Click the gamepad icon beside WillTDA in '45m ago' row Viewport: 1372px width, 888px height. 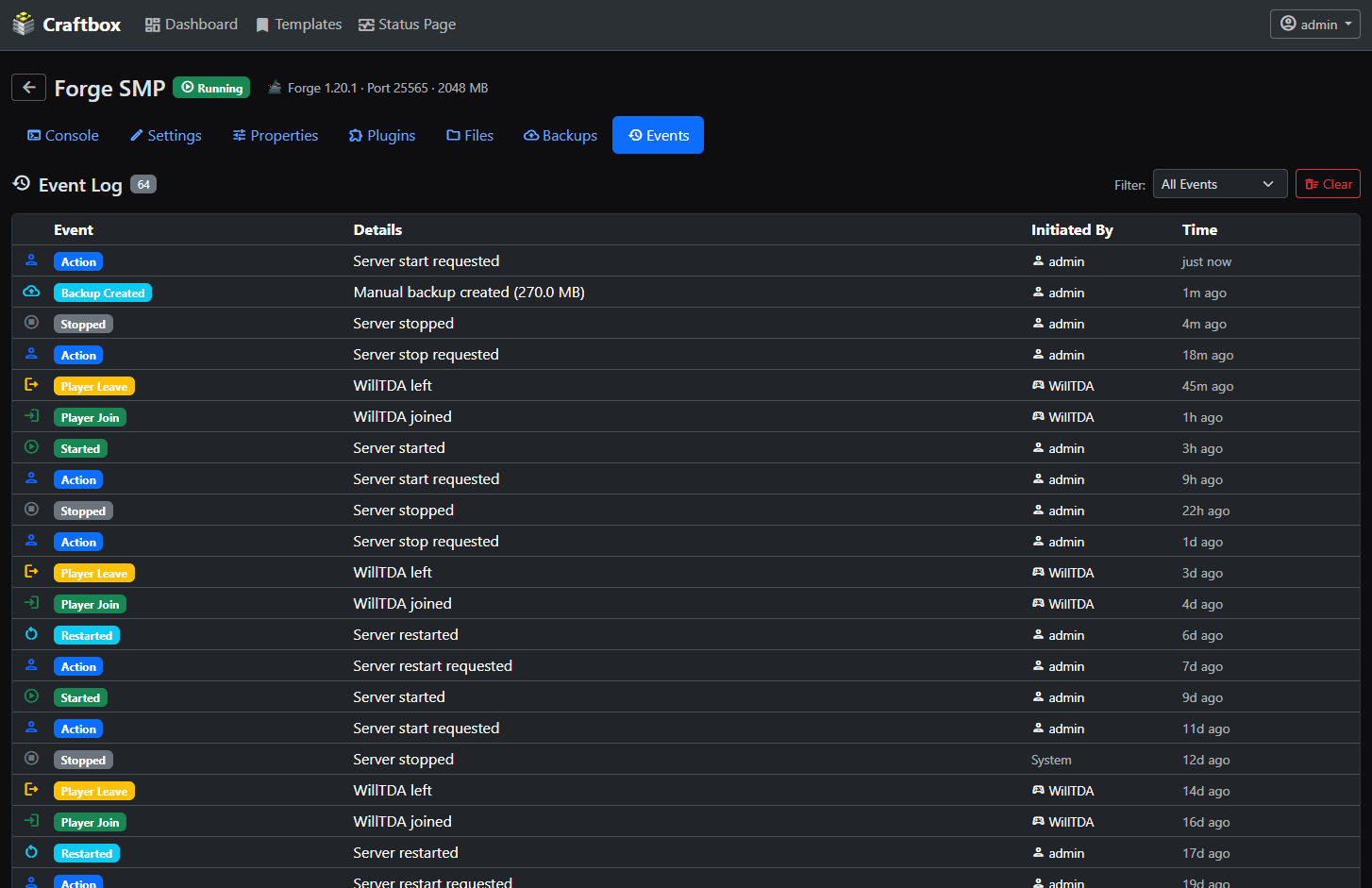(1038, 385)
